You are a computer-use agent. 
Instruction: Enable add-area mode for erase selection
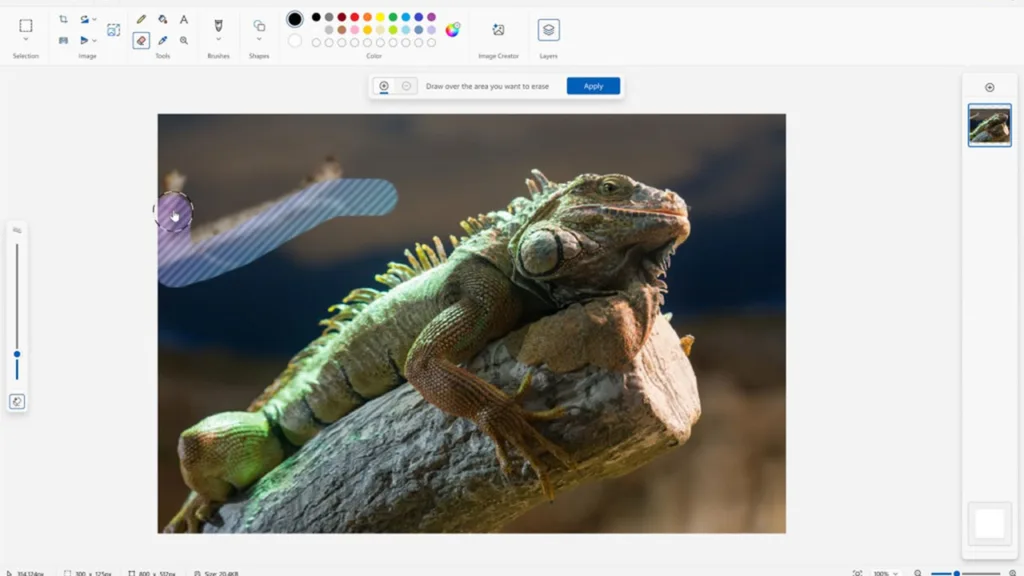pos(384,86)
